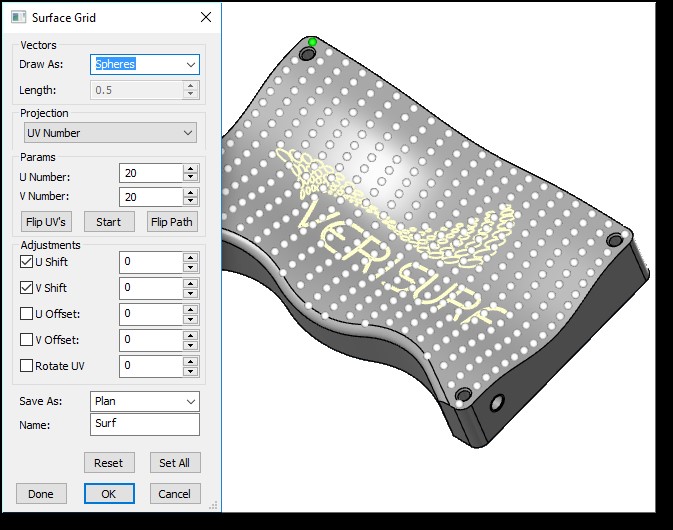
Task: Click the U Offset value field
Action: tap(151, 314)
